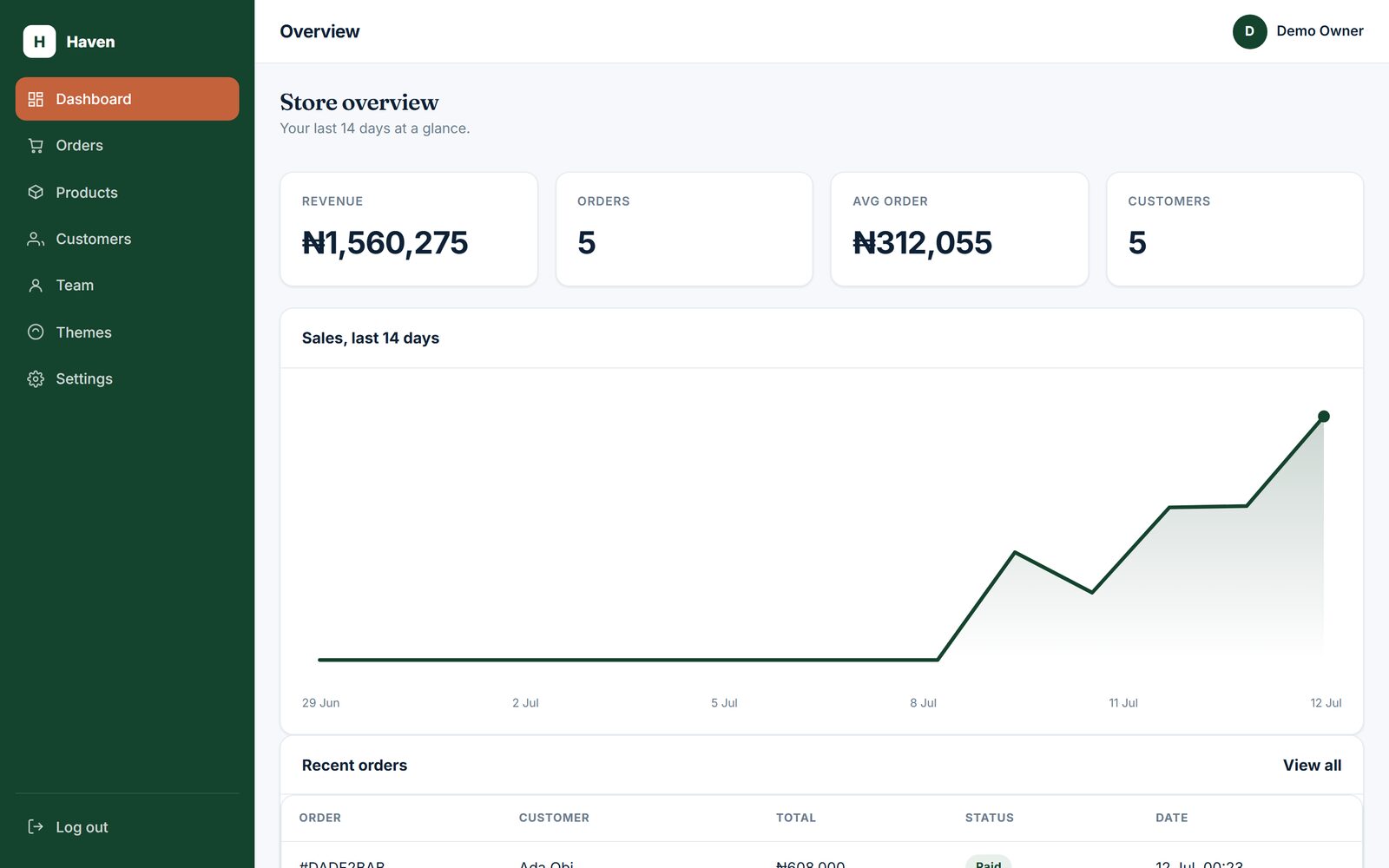Open Settings from the sidebar
This screenshot has height=868, width=1389.
127,378
